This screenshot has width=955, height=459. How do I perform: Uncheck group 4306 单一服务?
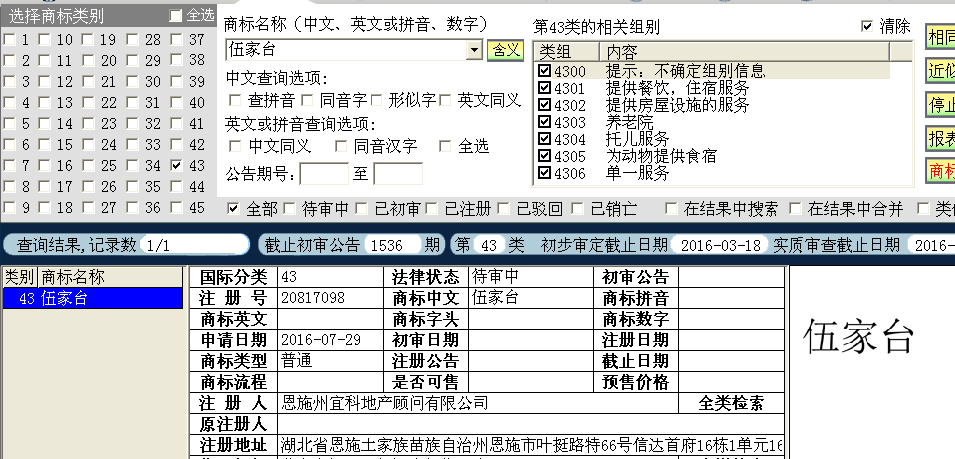[x=544, y=173]
